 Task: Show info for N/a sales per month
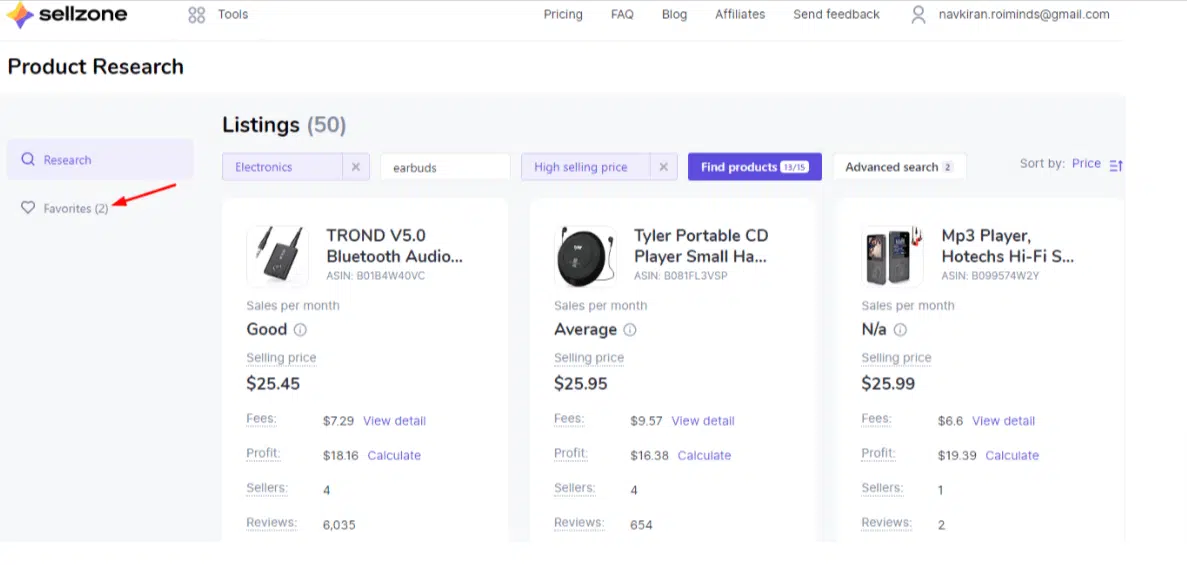900,329
